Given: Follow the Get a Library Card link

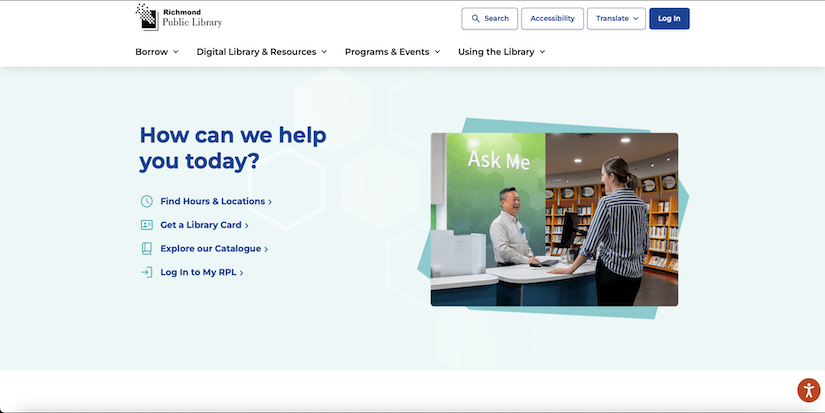Looking at the screenshot, I should 202,225.
